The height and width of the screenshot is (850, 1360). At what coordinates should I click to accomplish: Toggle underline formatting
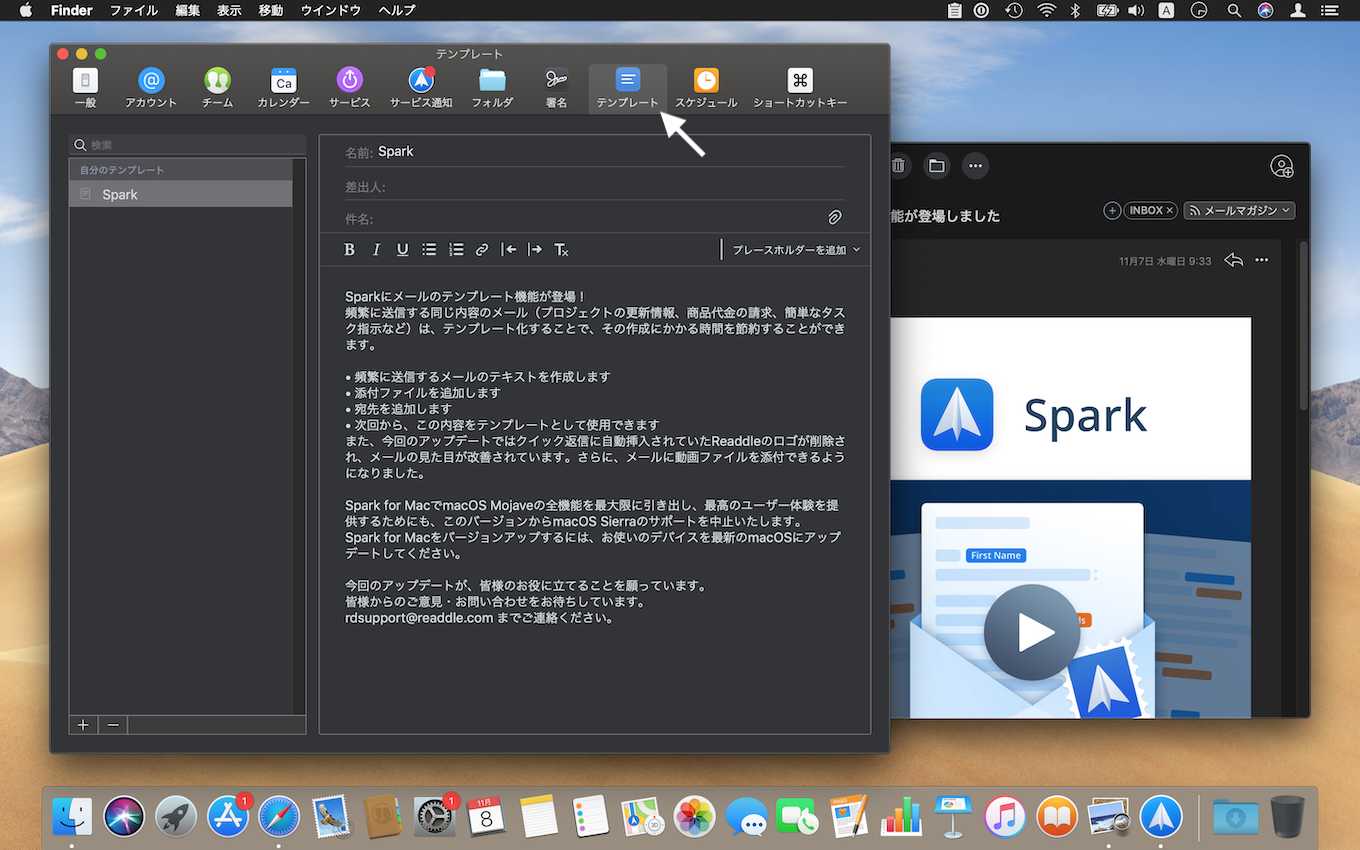click(402, 250)
